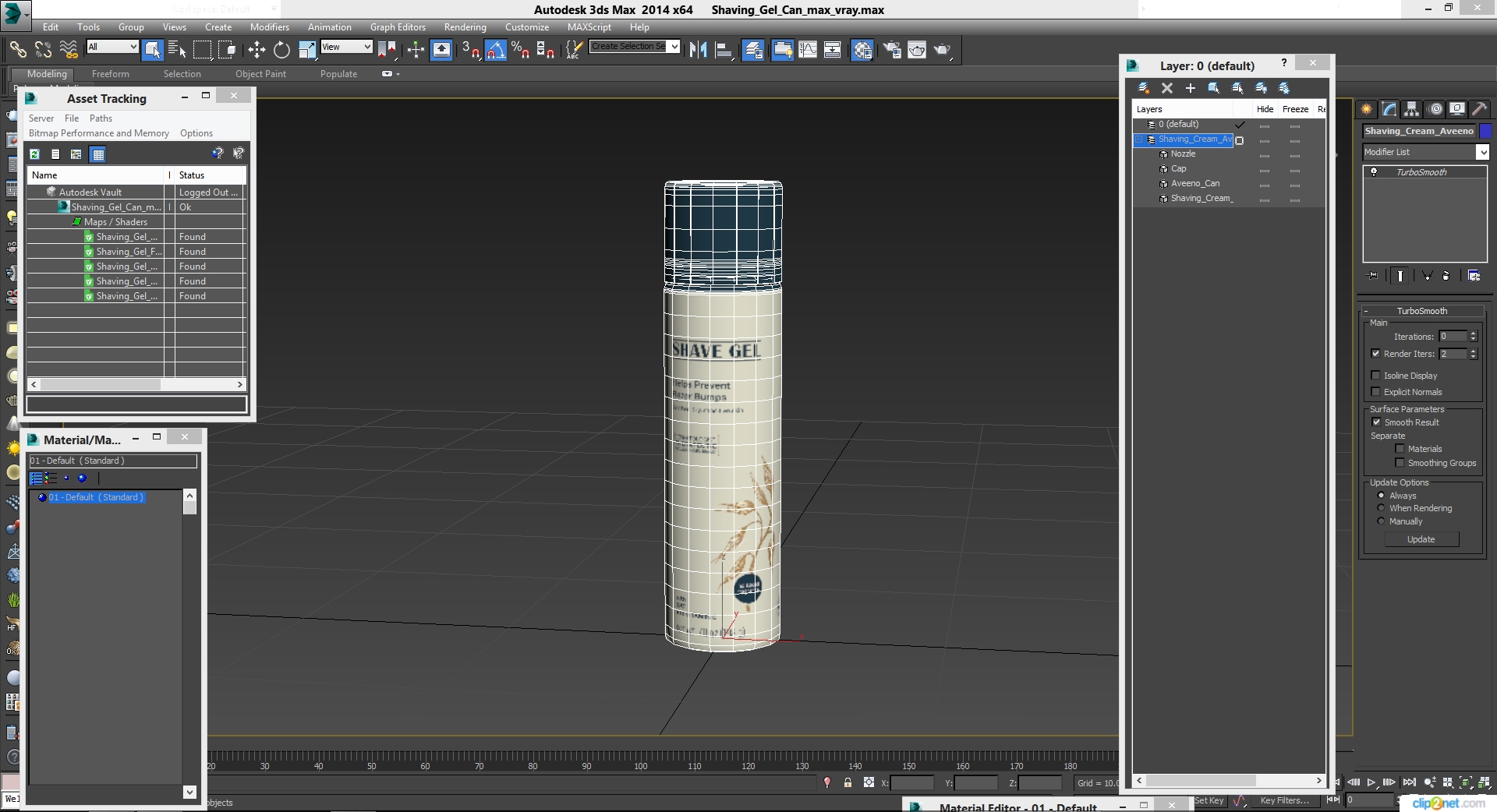Open the Key Filters dialog button

coord(1284,800)
